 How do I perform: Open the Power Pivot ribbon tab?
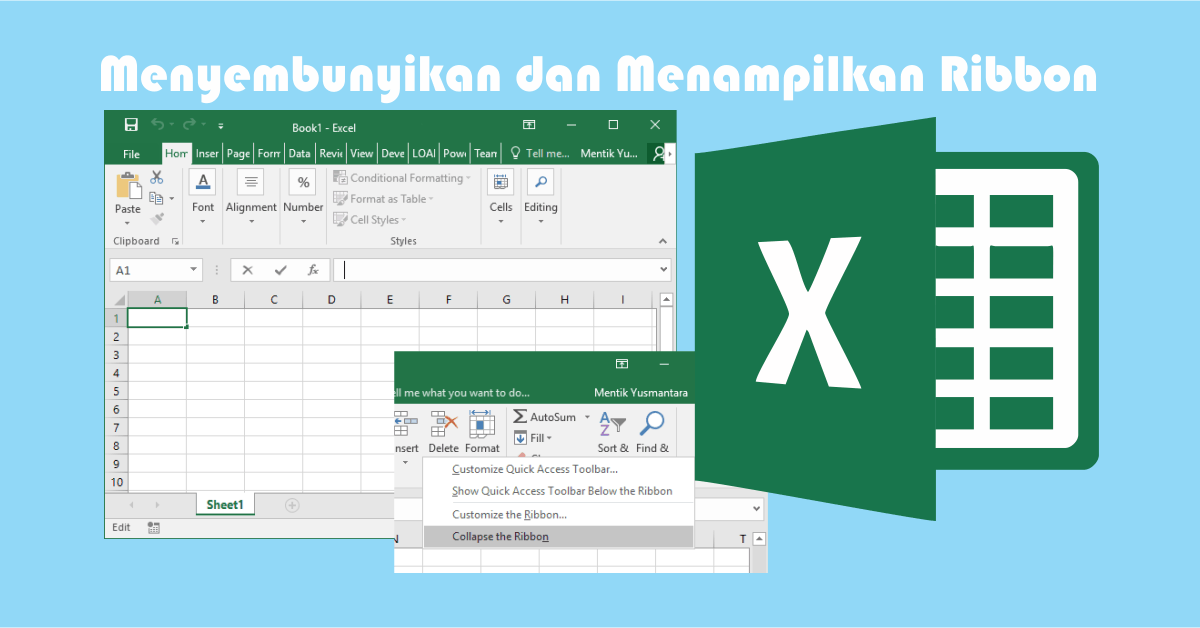click(x=455, y=154)
